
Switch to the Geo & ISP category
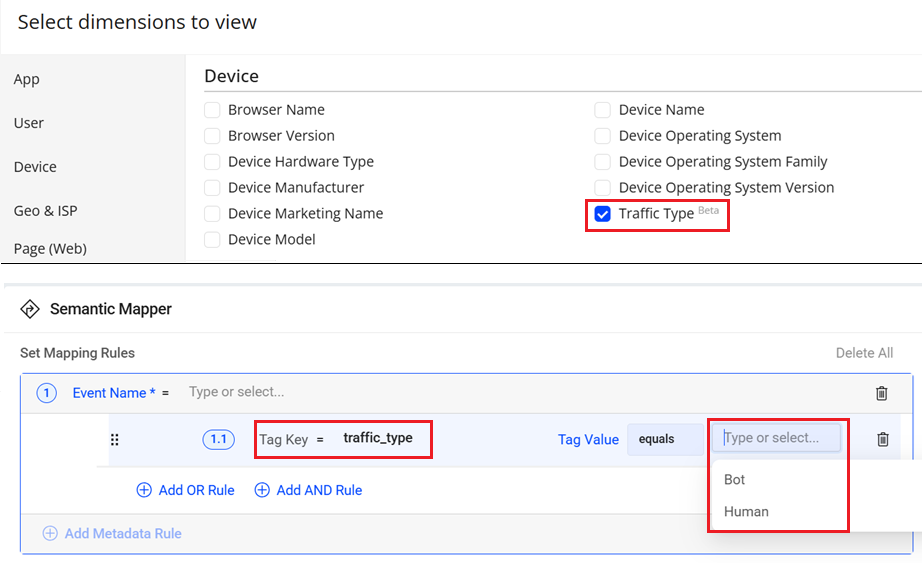(x=45, y=211)
